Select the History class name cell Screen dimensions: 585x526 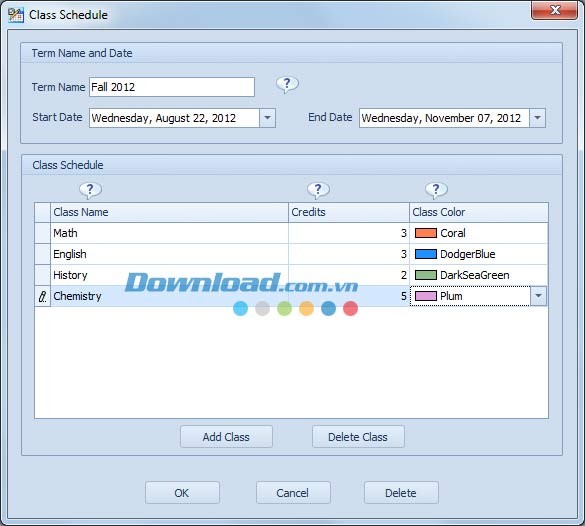(x=169, y=275)
